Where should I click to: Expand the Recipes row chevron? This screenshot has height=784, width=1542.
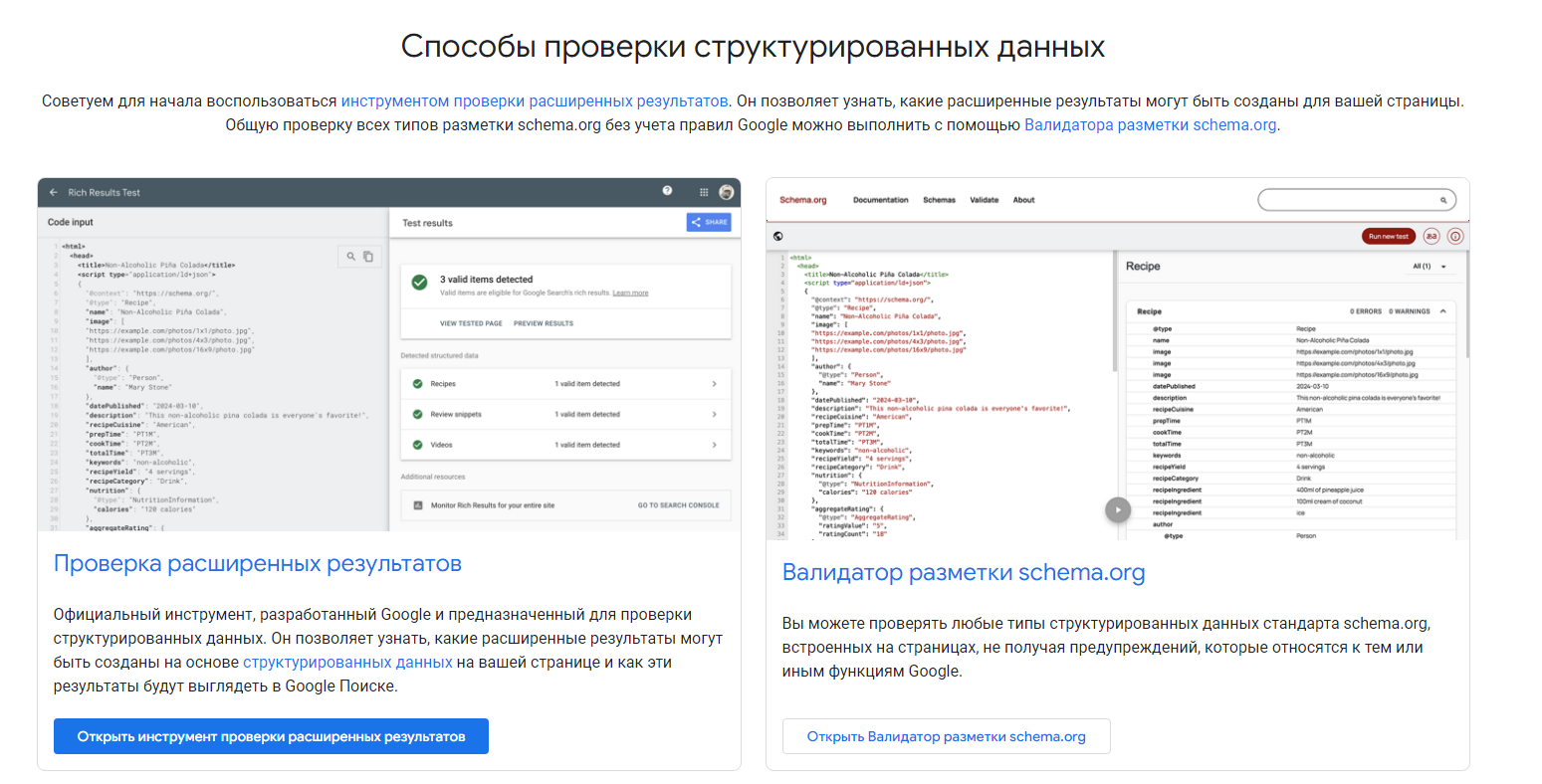click(x=715, y=383)
